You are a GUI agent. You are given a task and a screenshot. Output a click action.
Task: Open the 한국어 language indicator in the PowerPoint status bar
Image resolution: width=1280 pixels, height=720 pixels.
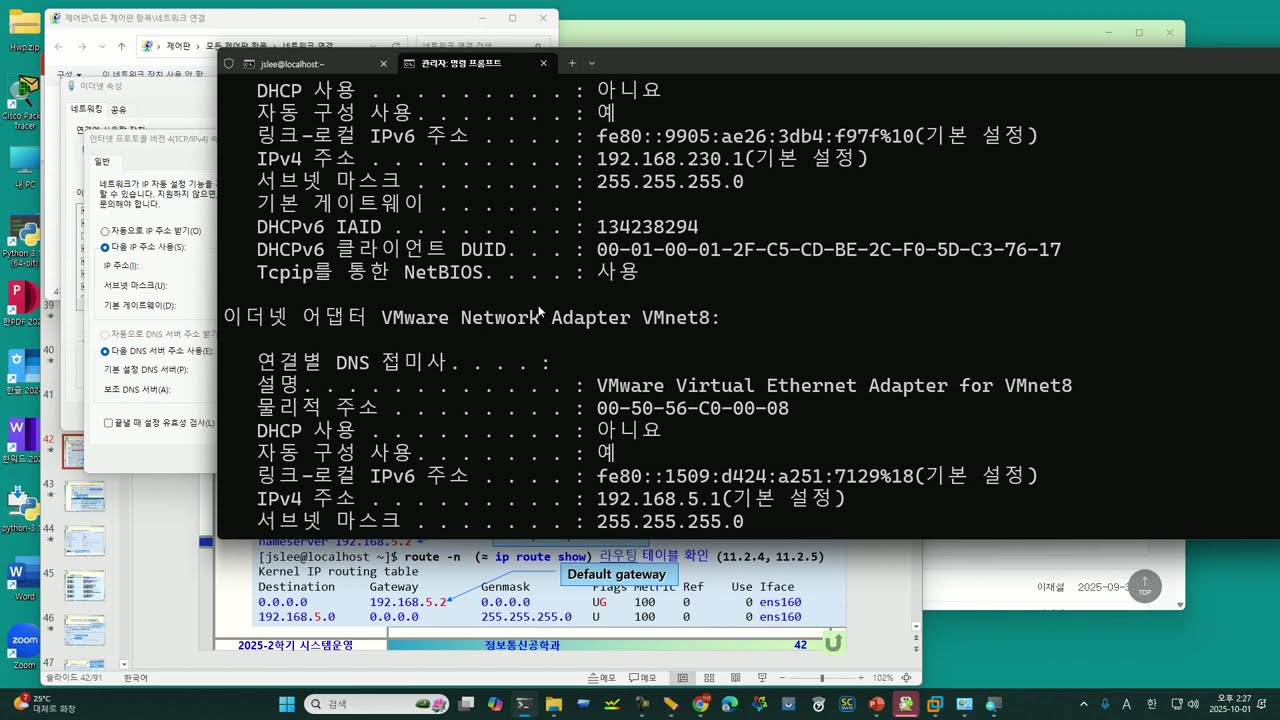(135, 678)
